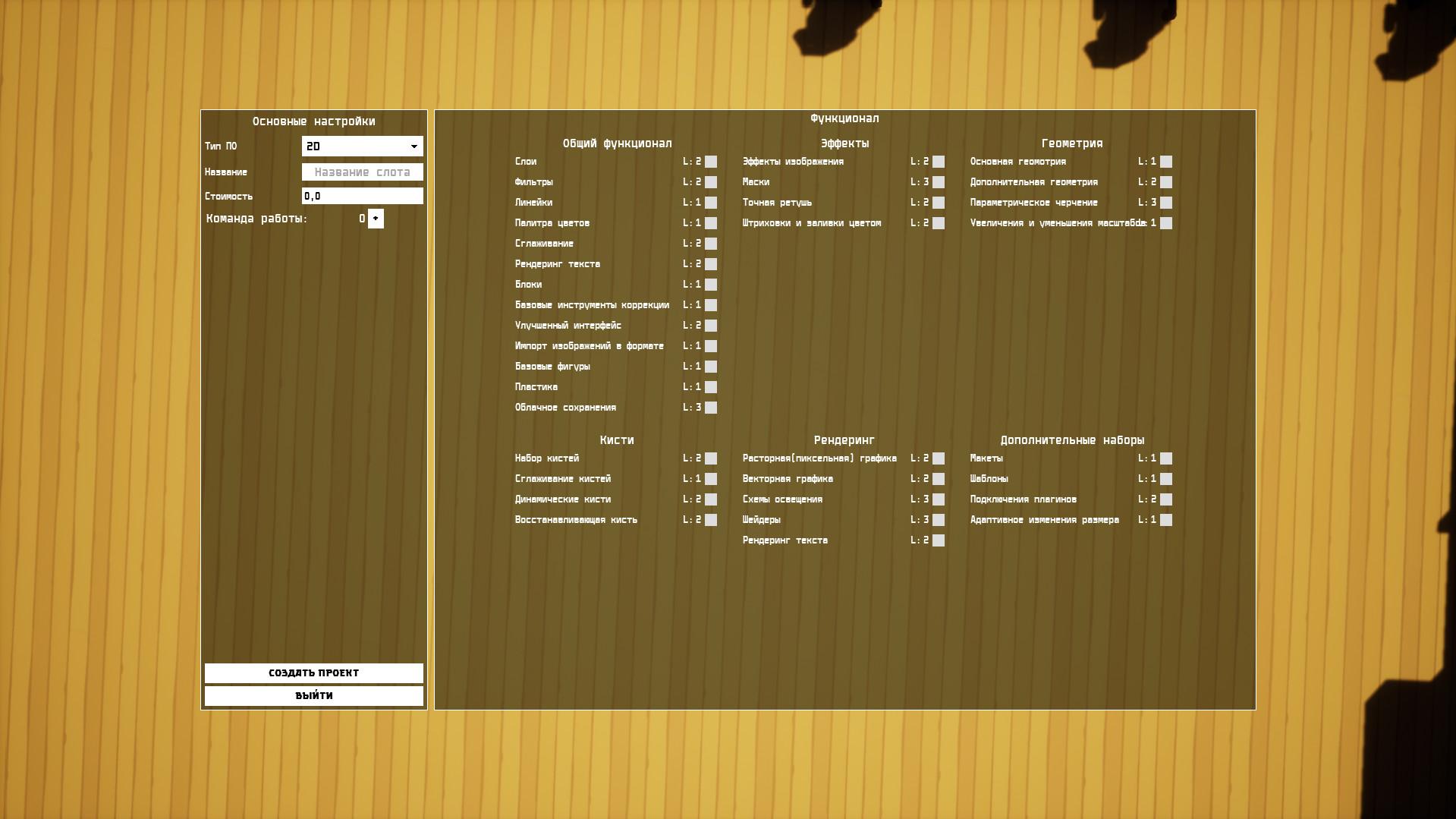Click the Выйти button
Screen dimensions: 1456x819
tap(313, 696)
